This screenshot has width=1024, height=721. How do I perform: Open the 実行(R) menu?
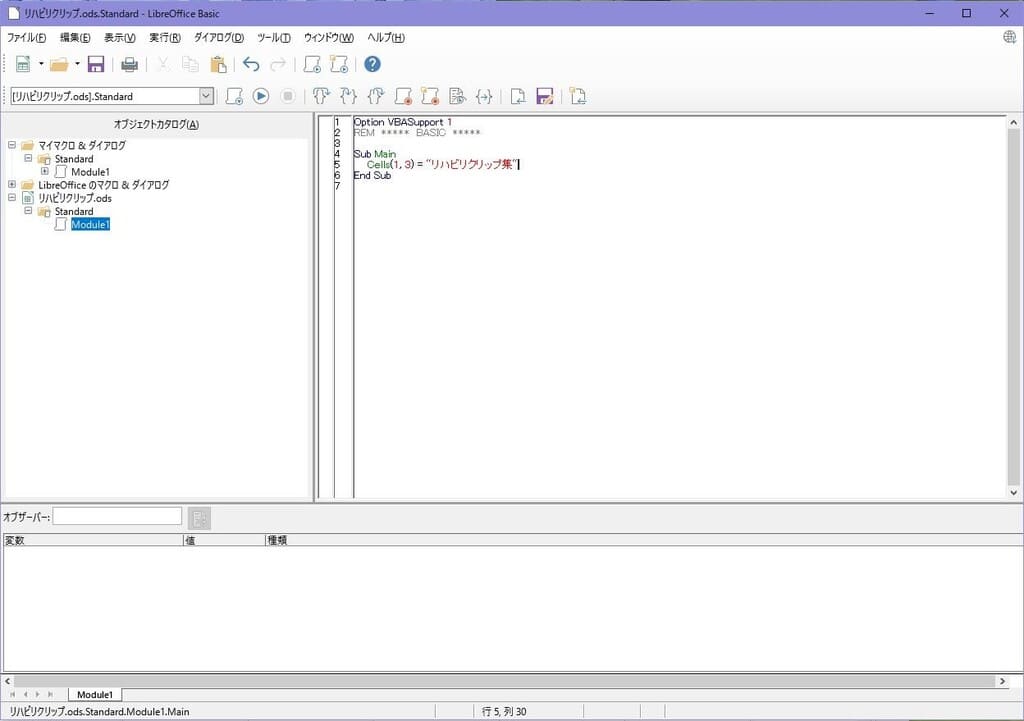point(165,38)
